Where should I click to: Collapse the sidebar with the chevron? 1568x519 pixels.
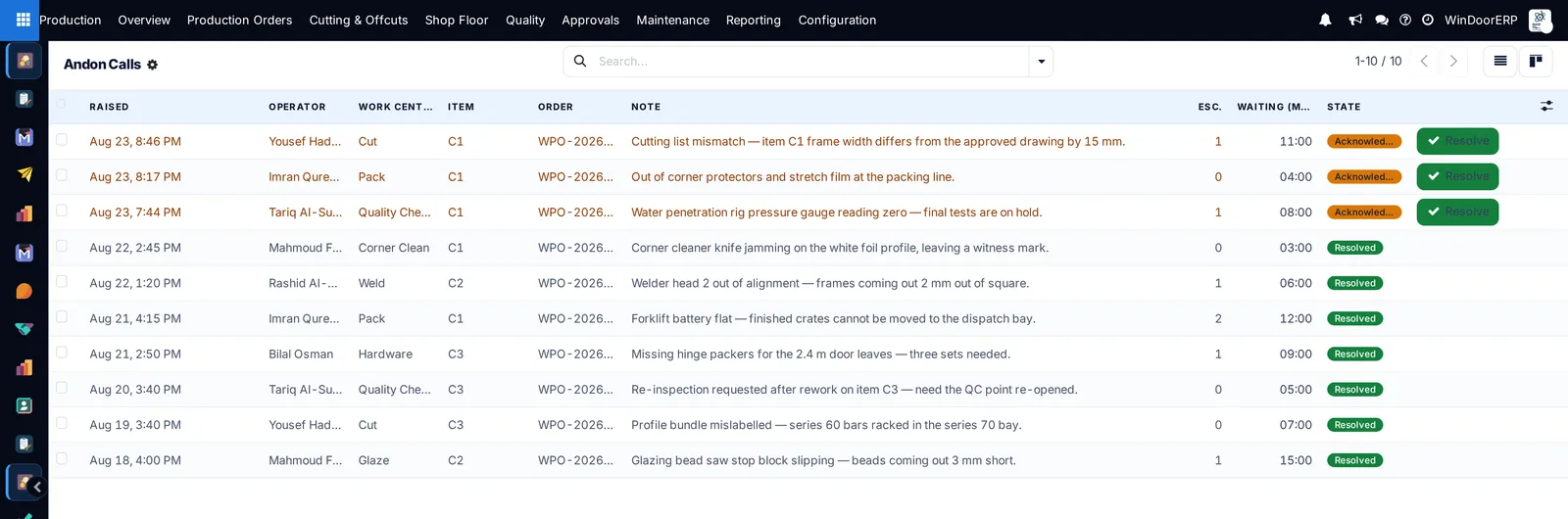tap(37, 487)
